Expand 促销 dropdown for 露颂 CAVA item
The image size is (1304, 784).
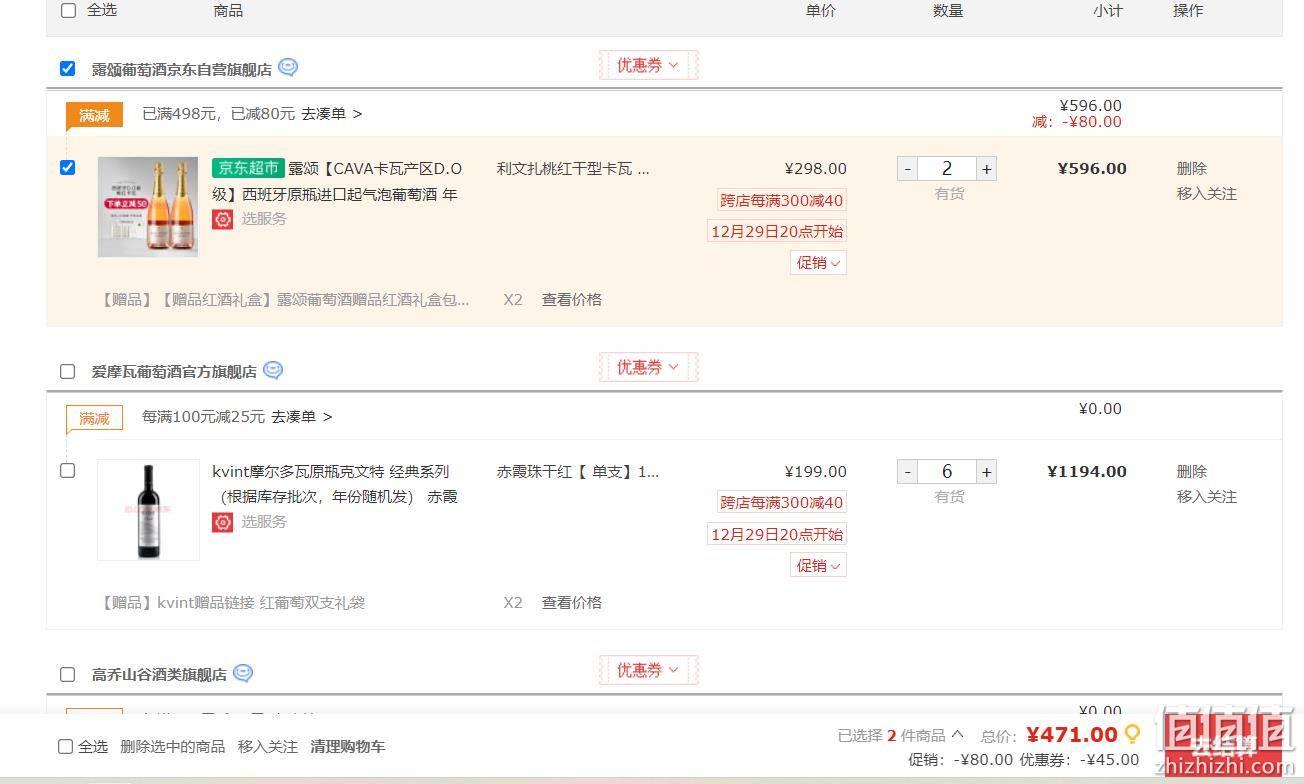(818, 263)
